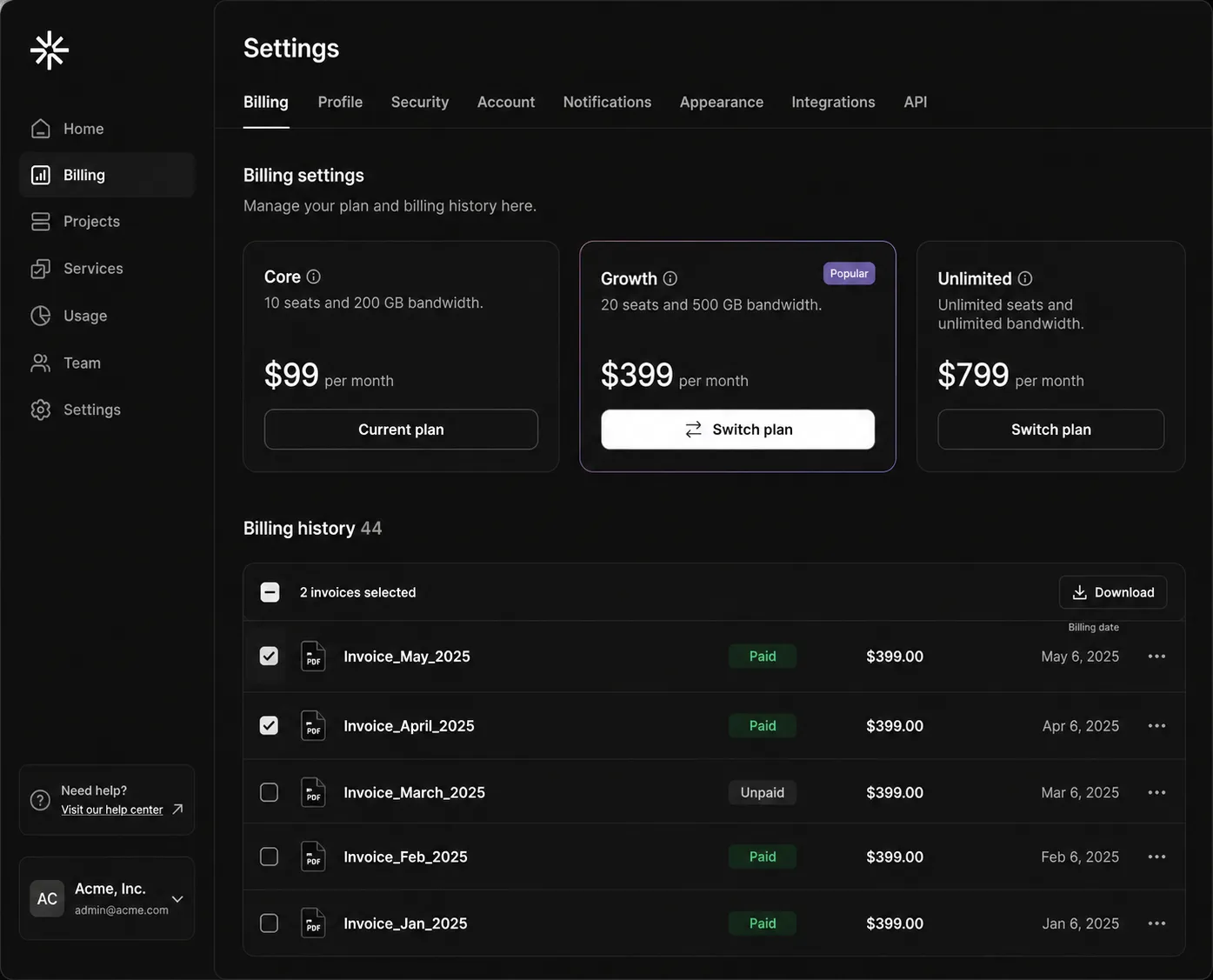Open Projects in the sidebar
Viewport: 1213px width, 980px height.
tap(107, 222)
